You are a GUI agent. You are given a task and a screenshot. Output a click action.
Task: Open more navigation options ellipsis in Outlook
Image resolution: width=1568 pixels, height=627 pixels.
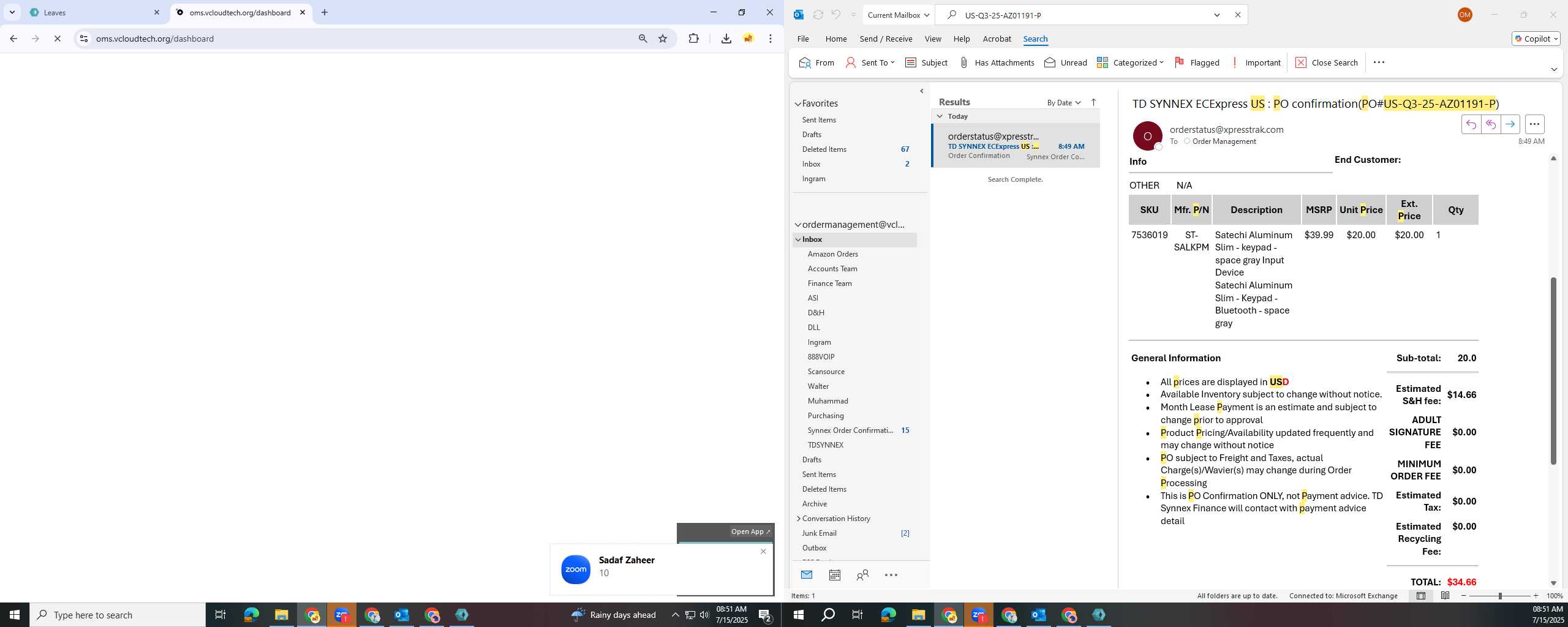[x=891, y=575]
